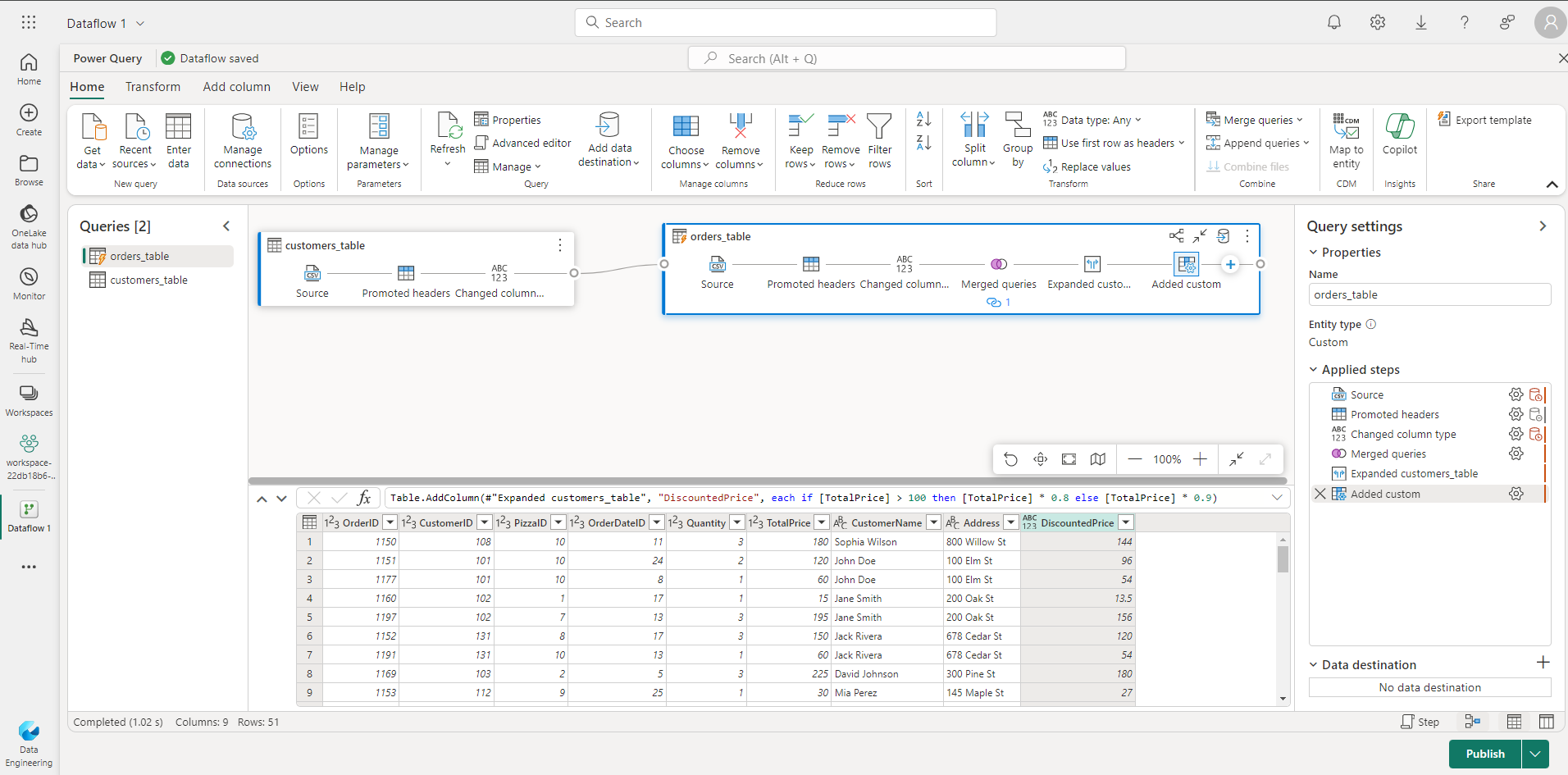Viewport: 1568px width, 775px height.
Task: Select customers_table in Queries list
Action: pos(157,280)
